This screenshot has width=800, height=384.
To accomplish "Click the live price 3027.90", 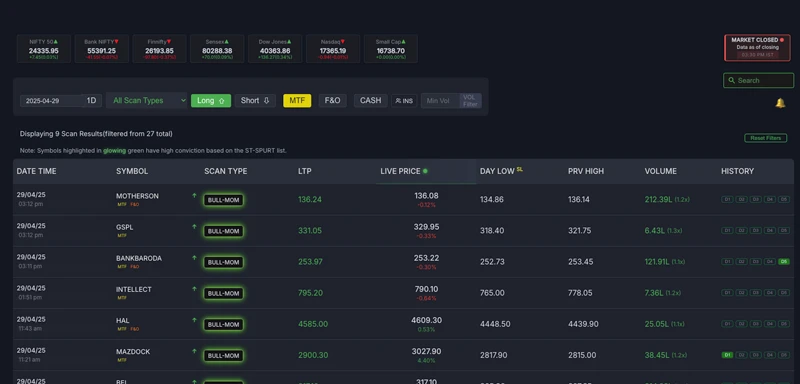I will [427, 351].
